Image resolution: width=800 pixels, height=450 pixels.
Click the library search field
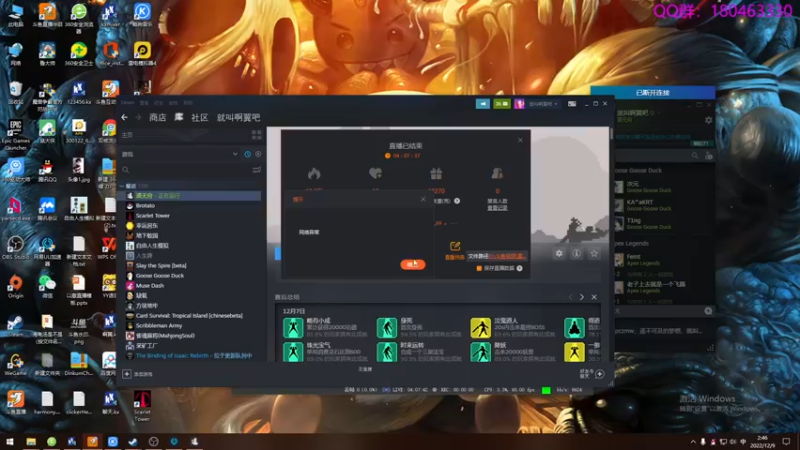(x=186, y=170)
